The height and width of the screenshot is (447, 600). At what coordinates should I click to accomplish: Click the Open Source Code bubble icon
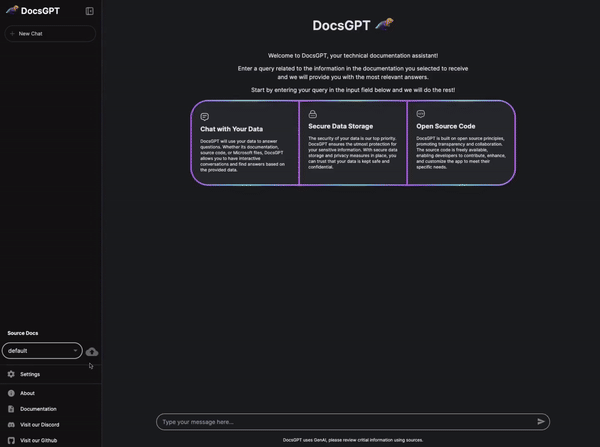[421, 114]
